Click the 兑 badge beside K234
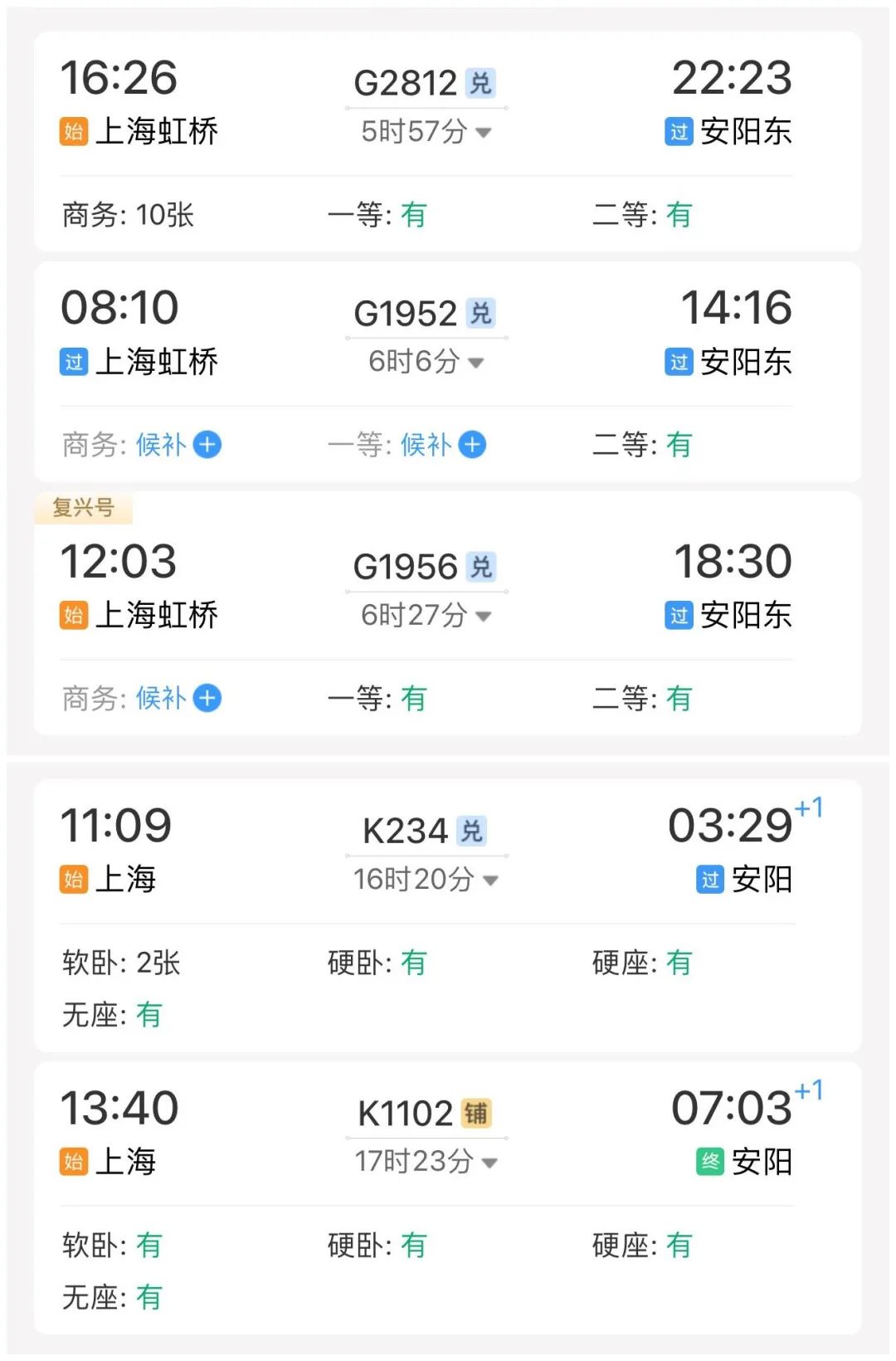The width and height of the screenshot is (896, 1361). [471, 831]
